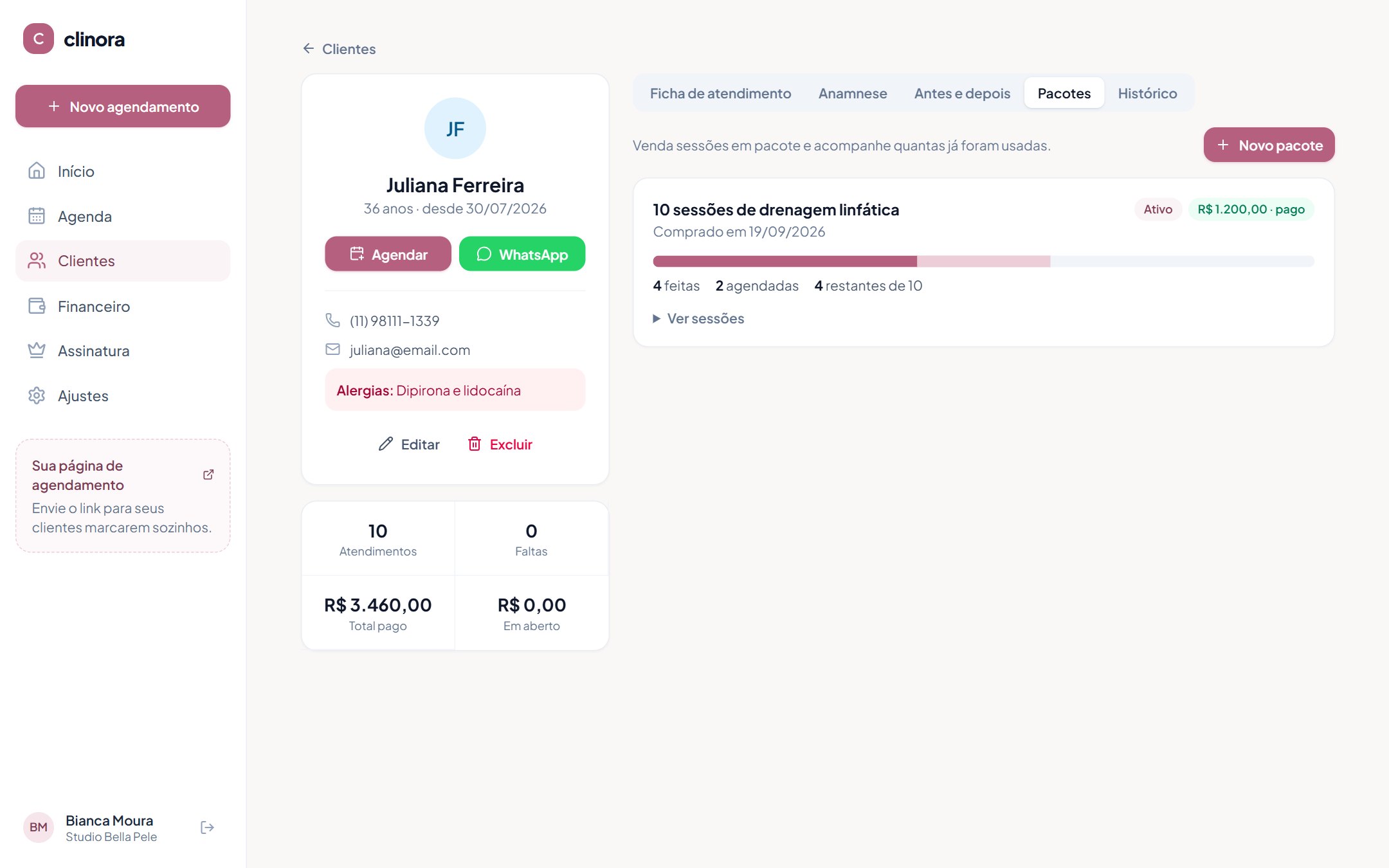The height and width of the screenshot is (868, 1389).
Task: Click the Comprado em 19/09/2026 text
Action: 739,231
